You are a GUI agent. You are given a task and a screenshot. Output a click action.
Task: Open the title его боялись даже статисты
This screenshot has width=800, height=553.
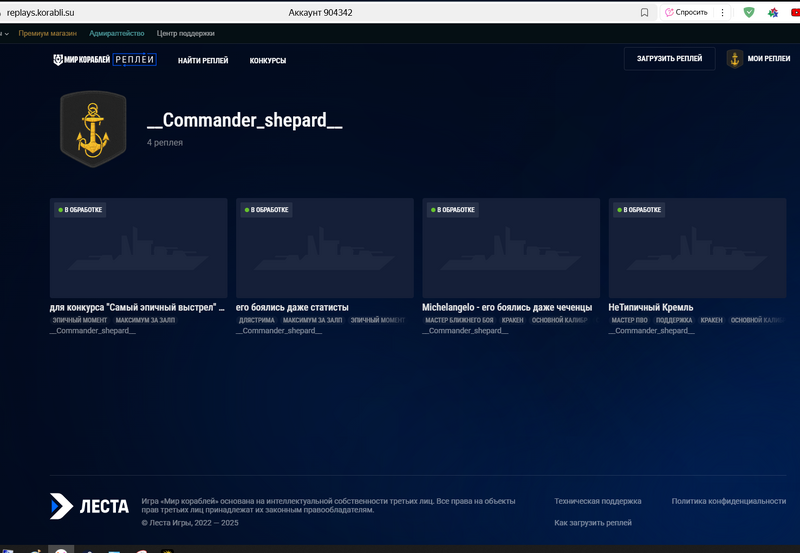292,307
